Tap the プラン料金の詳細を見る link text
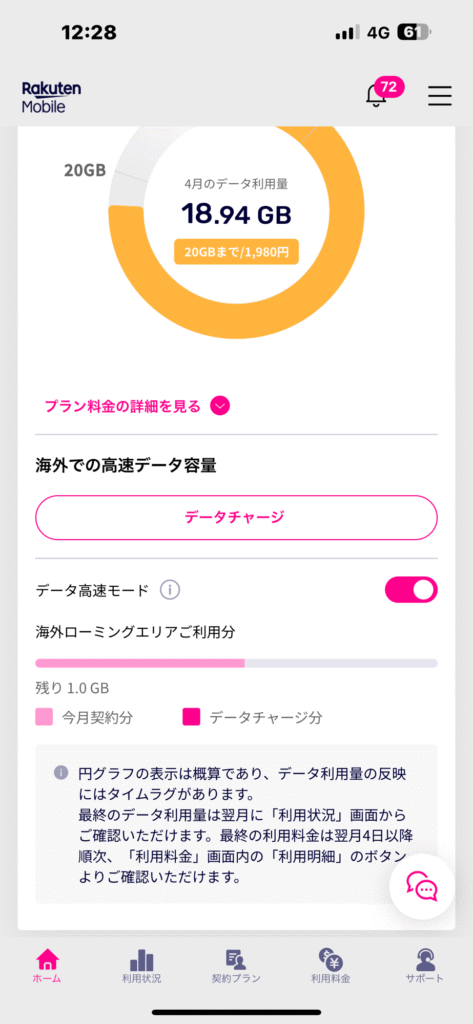This screenshot has height=1024, width=473. [122, 406]
